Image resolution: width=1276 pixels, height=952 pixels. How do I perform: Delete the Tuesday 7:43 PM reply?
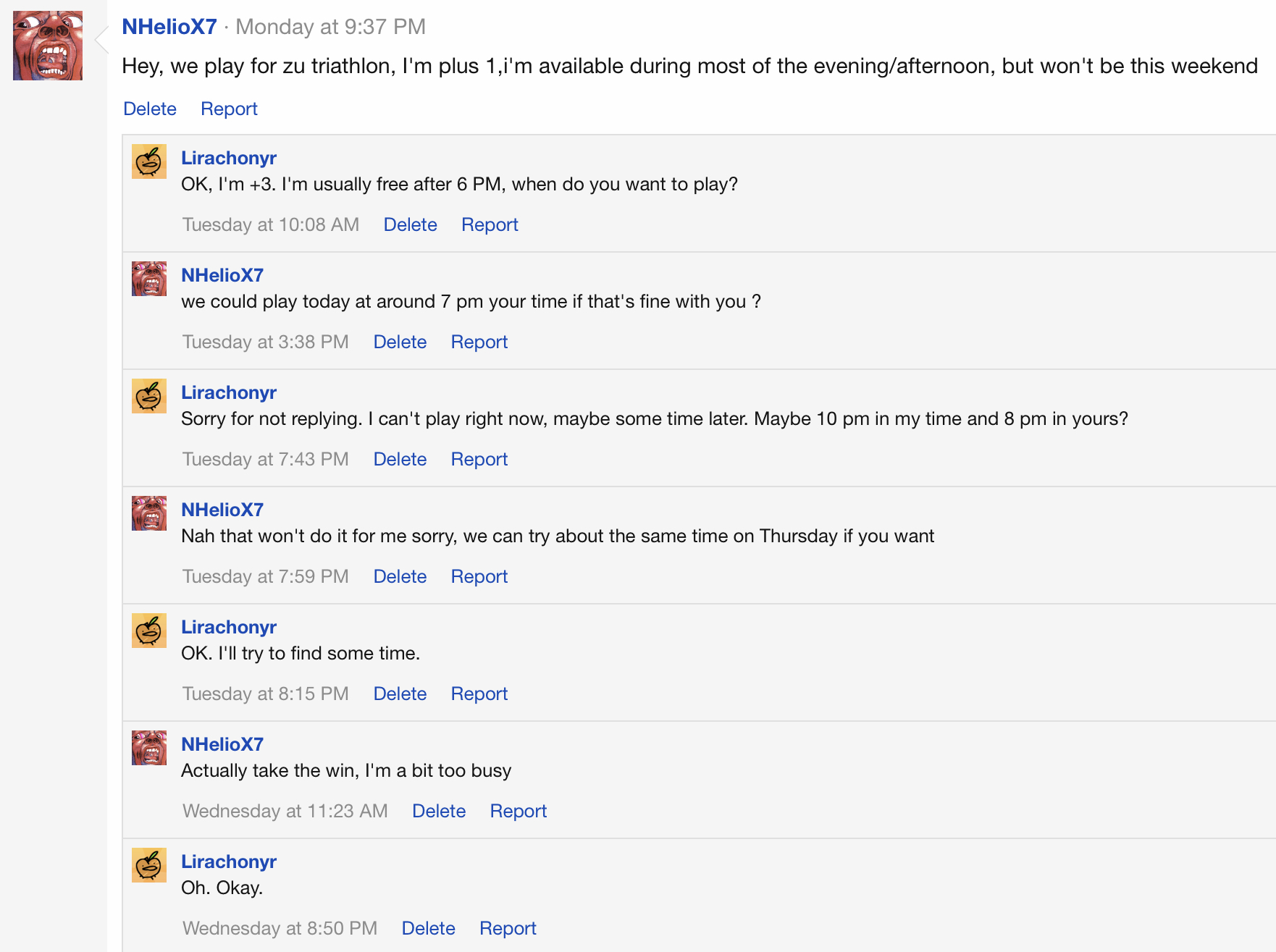400,459
